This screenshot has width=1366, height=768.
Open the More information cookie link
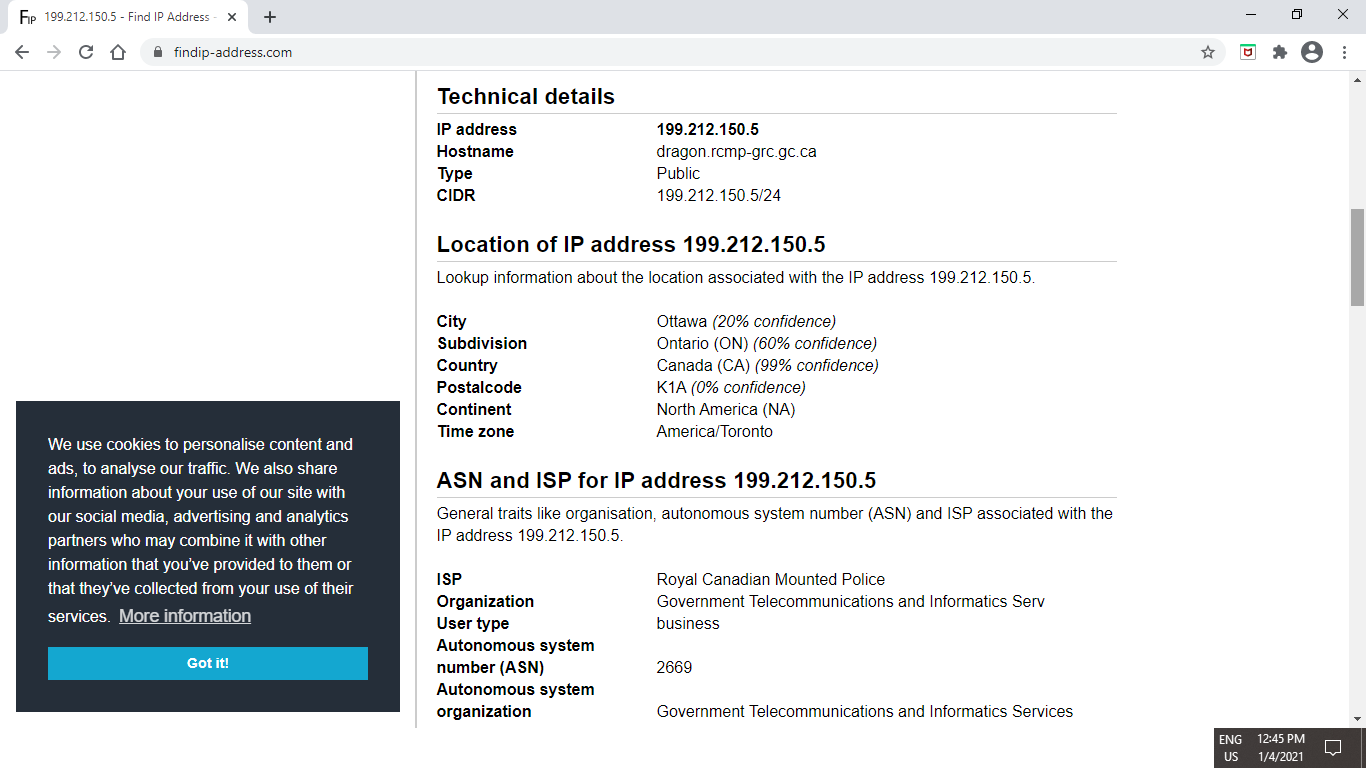[x=185, y=616]
